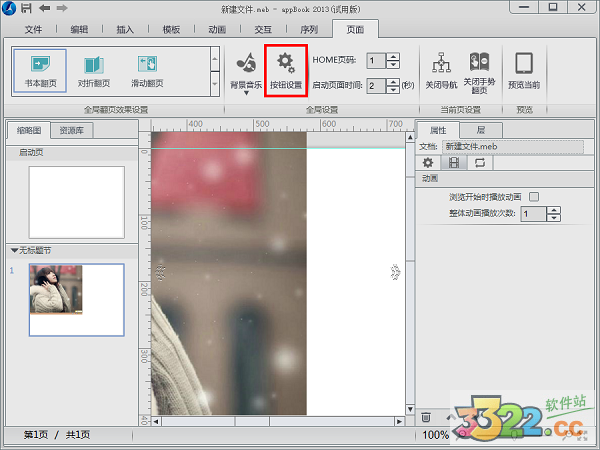Screen dimensions: 600x450
Task: Click the 启动页面时间 input field
Action: pos(376,86)
